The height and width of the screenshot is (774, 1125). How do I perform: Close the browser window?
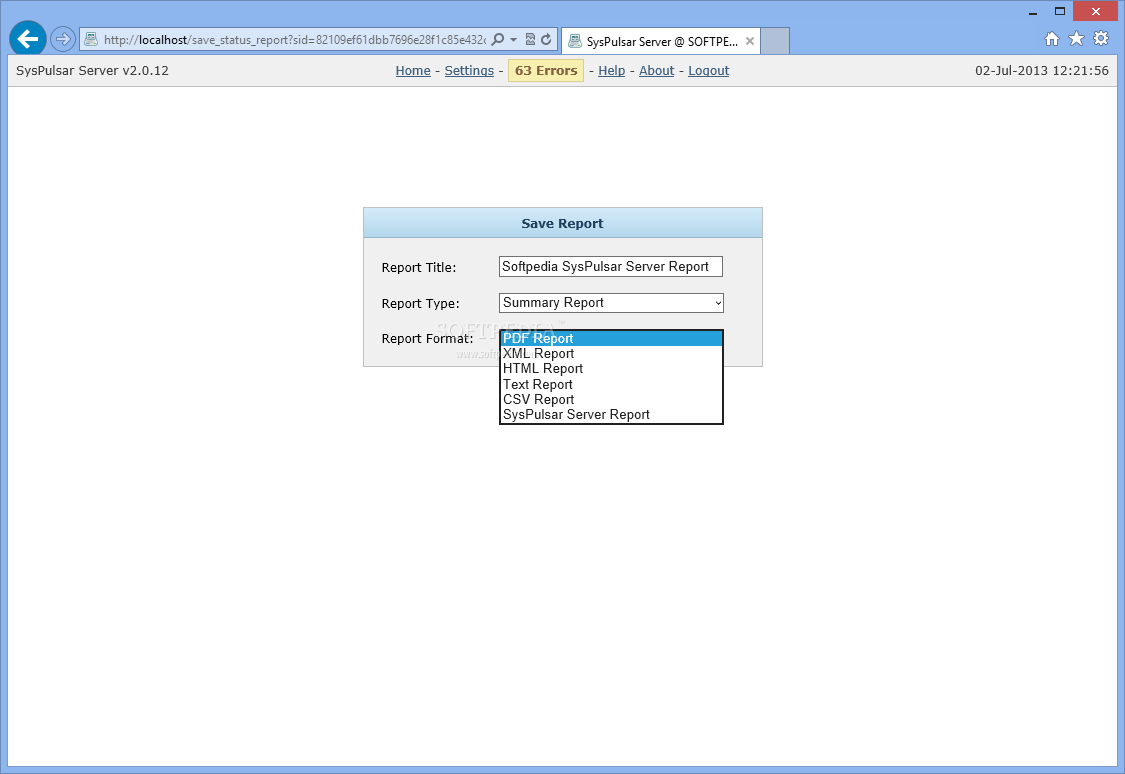[1096, 11]
